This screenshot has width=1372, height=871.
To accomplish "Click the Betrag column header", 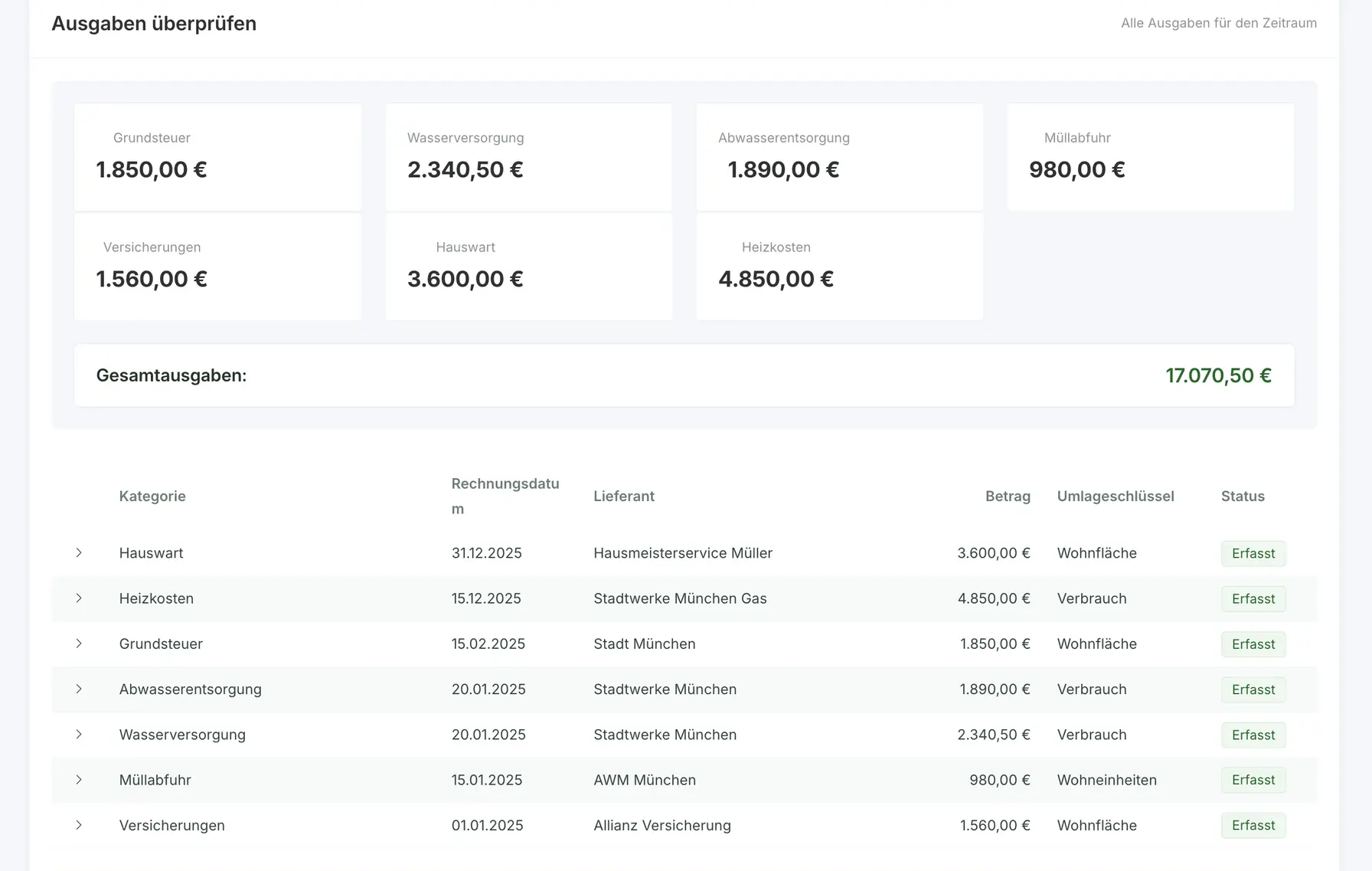I will 1008,496.
